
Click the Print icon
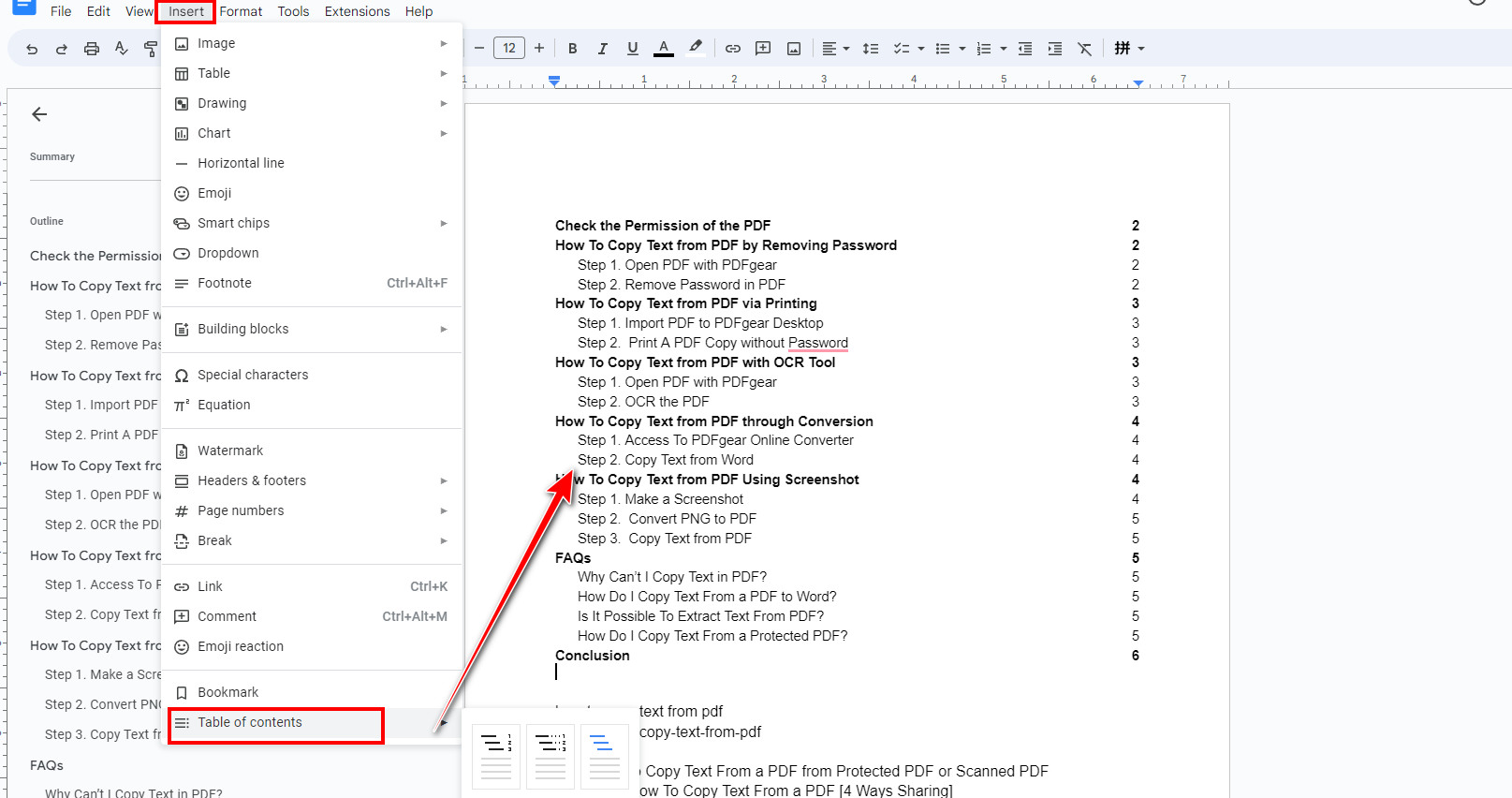(92, 49)
